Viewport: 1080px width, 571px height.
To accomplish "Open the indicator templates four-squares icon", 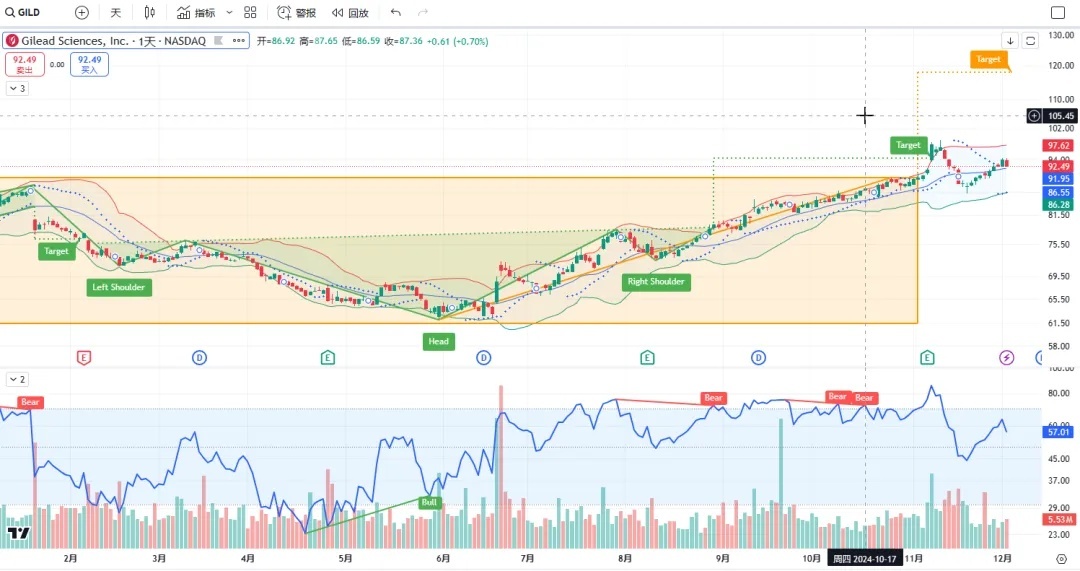I will [250, 12].
